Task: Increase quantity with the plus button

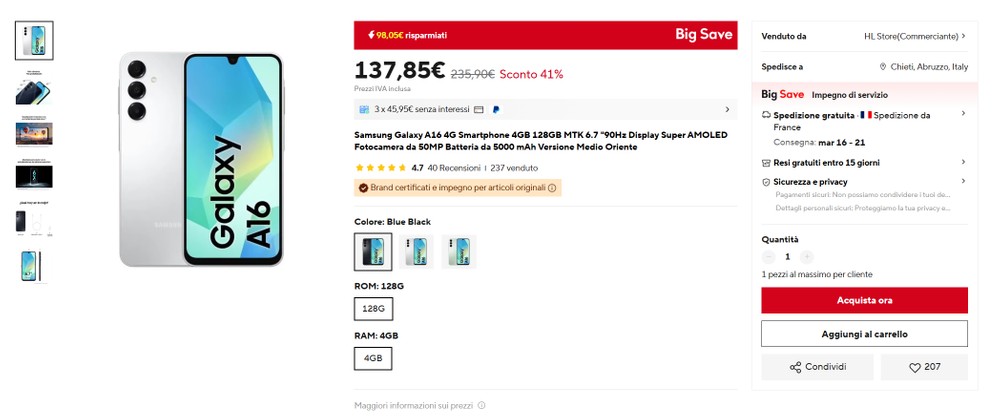Action: (x=807, y=257)
